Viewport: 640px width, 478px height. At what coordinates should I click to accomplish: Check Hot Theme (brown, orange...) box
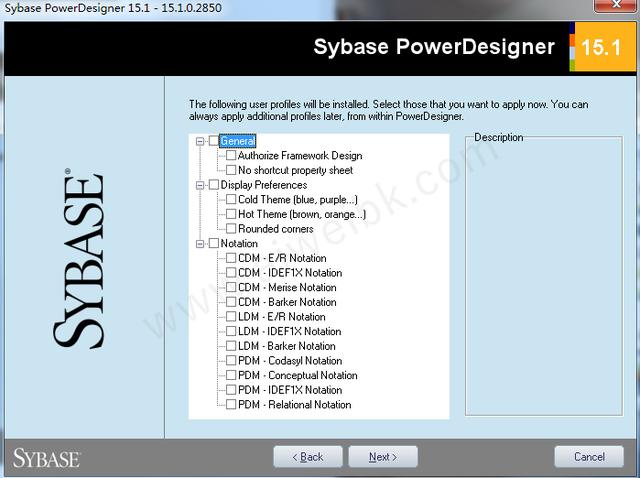[x=231, y=214]
